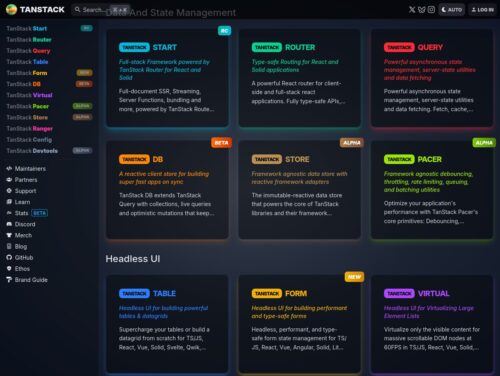Click the NEW badge on the Form card
This screenshot has width=500, height=376.
[x=354, y=277]
